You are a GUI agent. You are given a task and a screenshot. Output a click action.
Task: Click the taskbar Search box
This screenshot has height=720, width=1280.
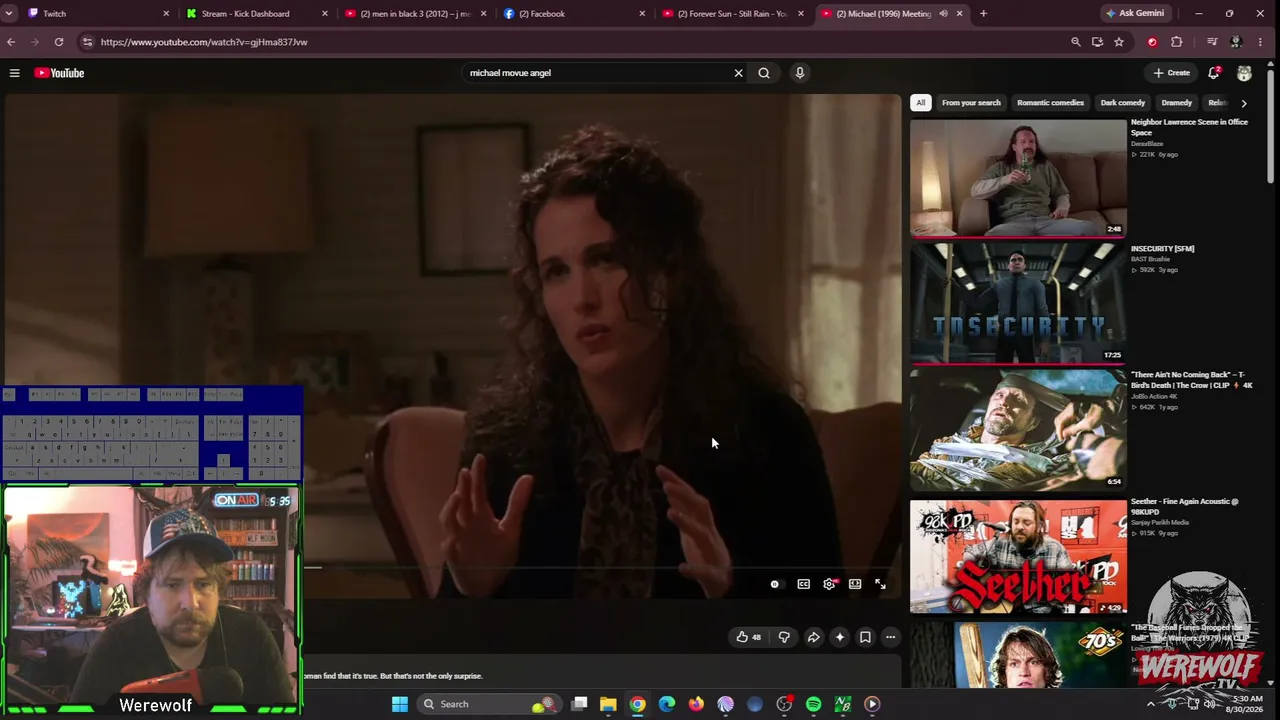[x=489, y=704]
